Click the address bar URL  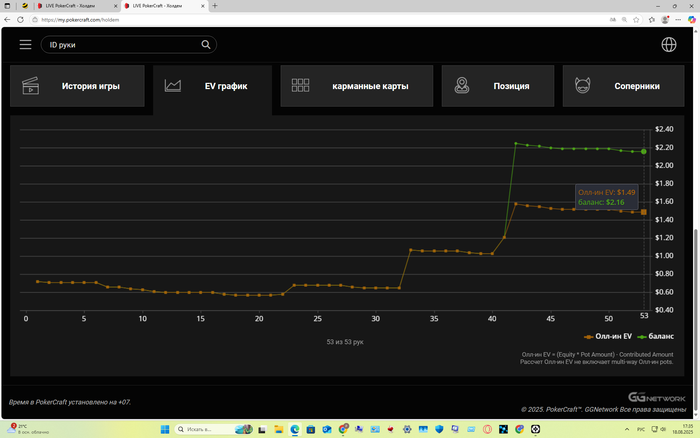tap(80, 20)
